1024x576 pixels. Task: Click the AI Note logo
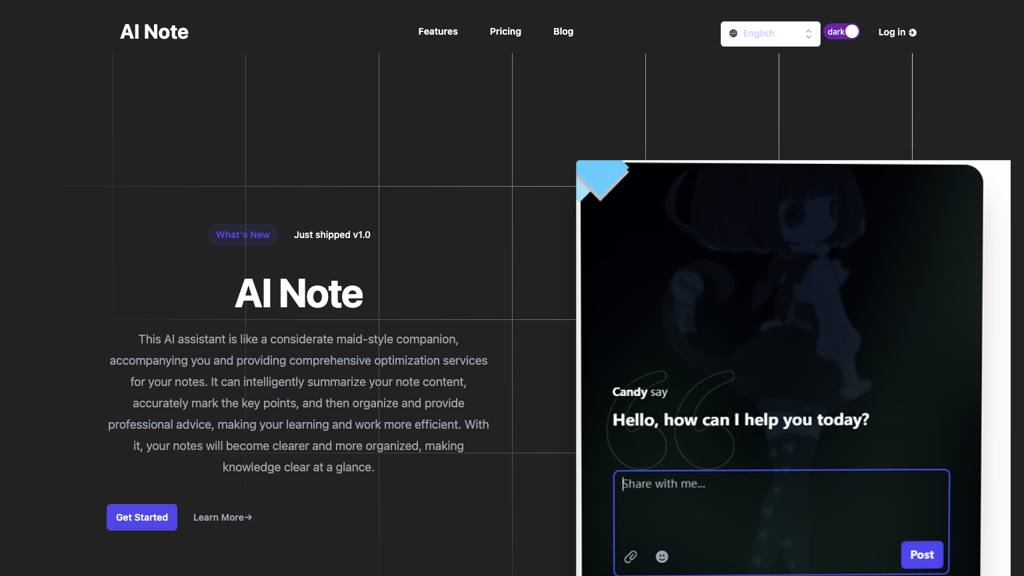click(154, 31)
